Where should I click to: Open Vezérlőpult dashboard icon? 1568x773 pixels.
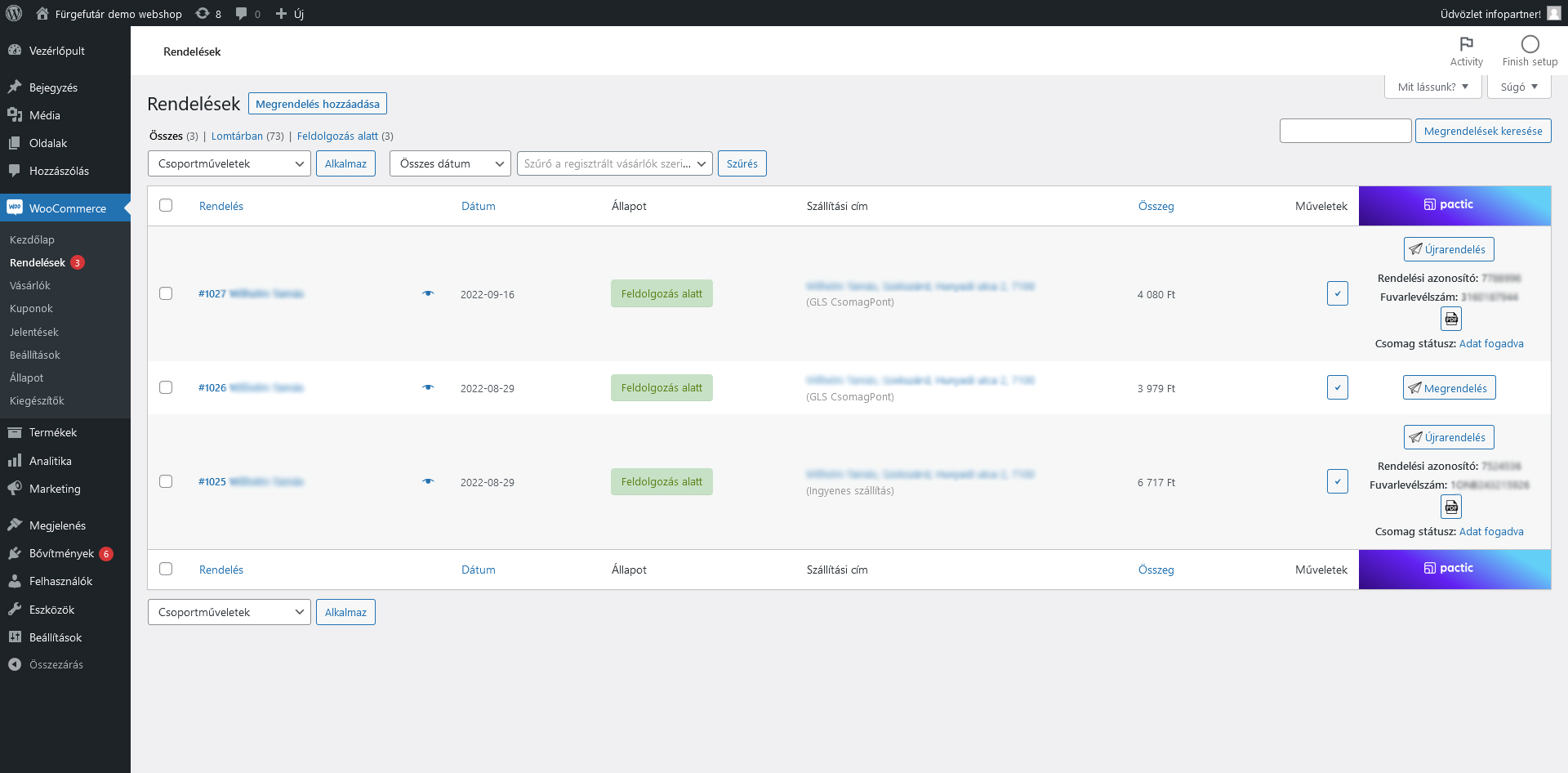[15, 50]
